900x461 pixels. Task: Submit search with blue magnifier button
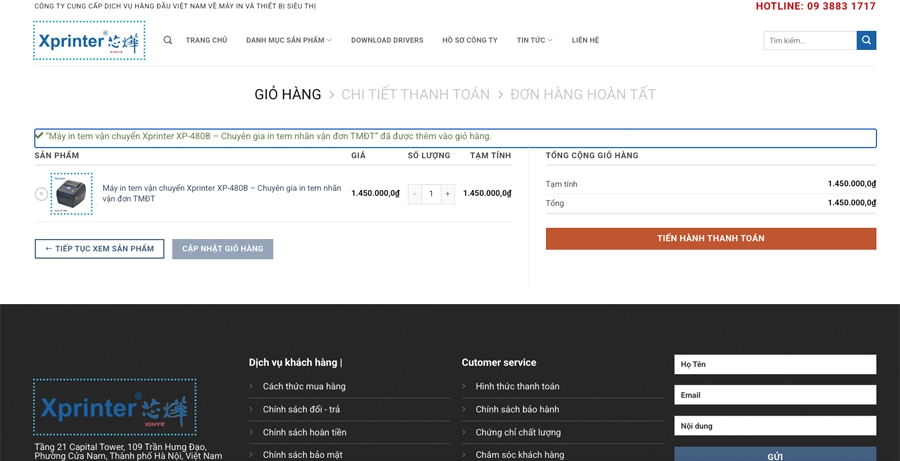tap(866, 40)
